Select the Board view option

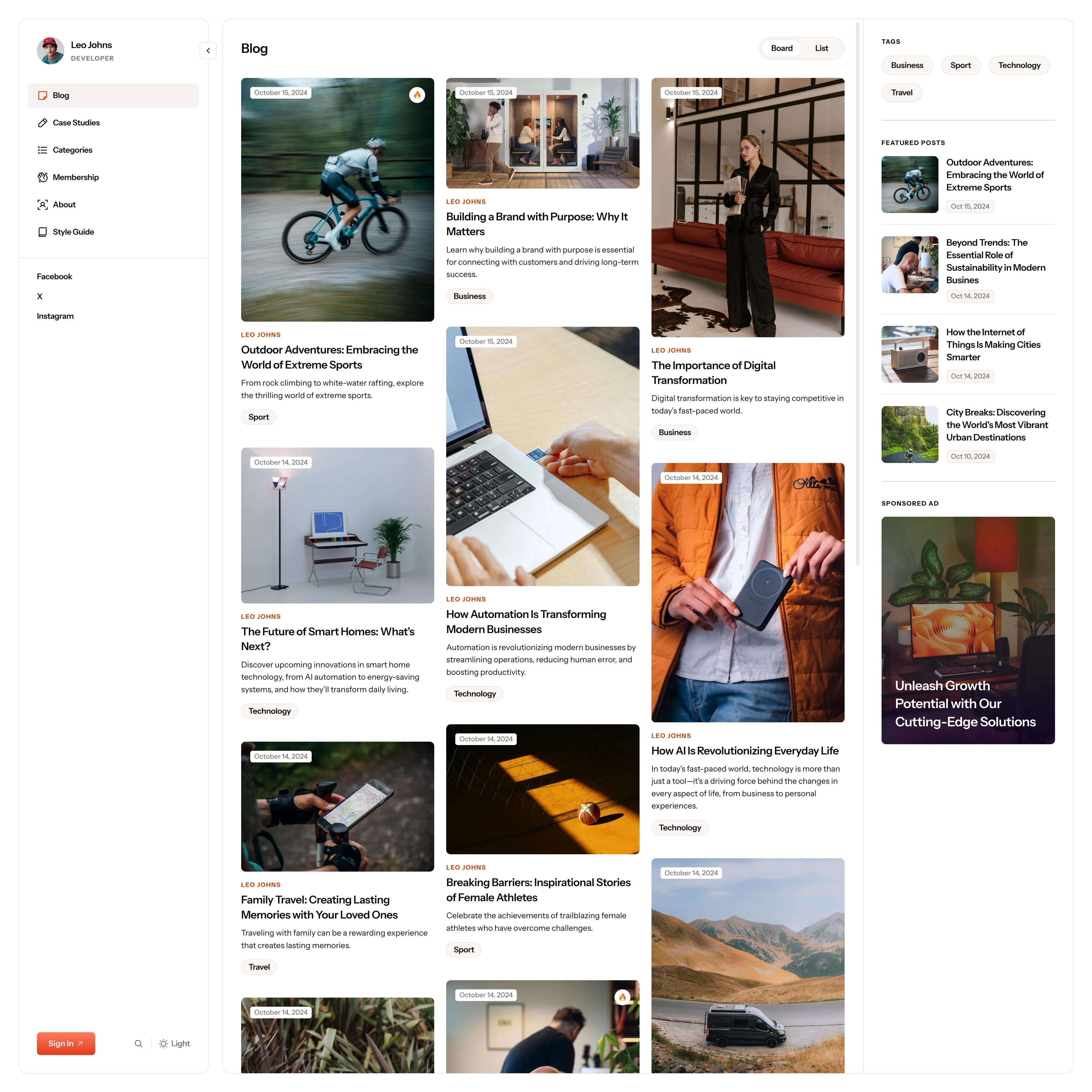(x=782, y=48)
